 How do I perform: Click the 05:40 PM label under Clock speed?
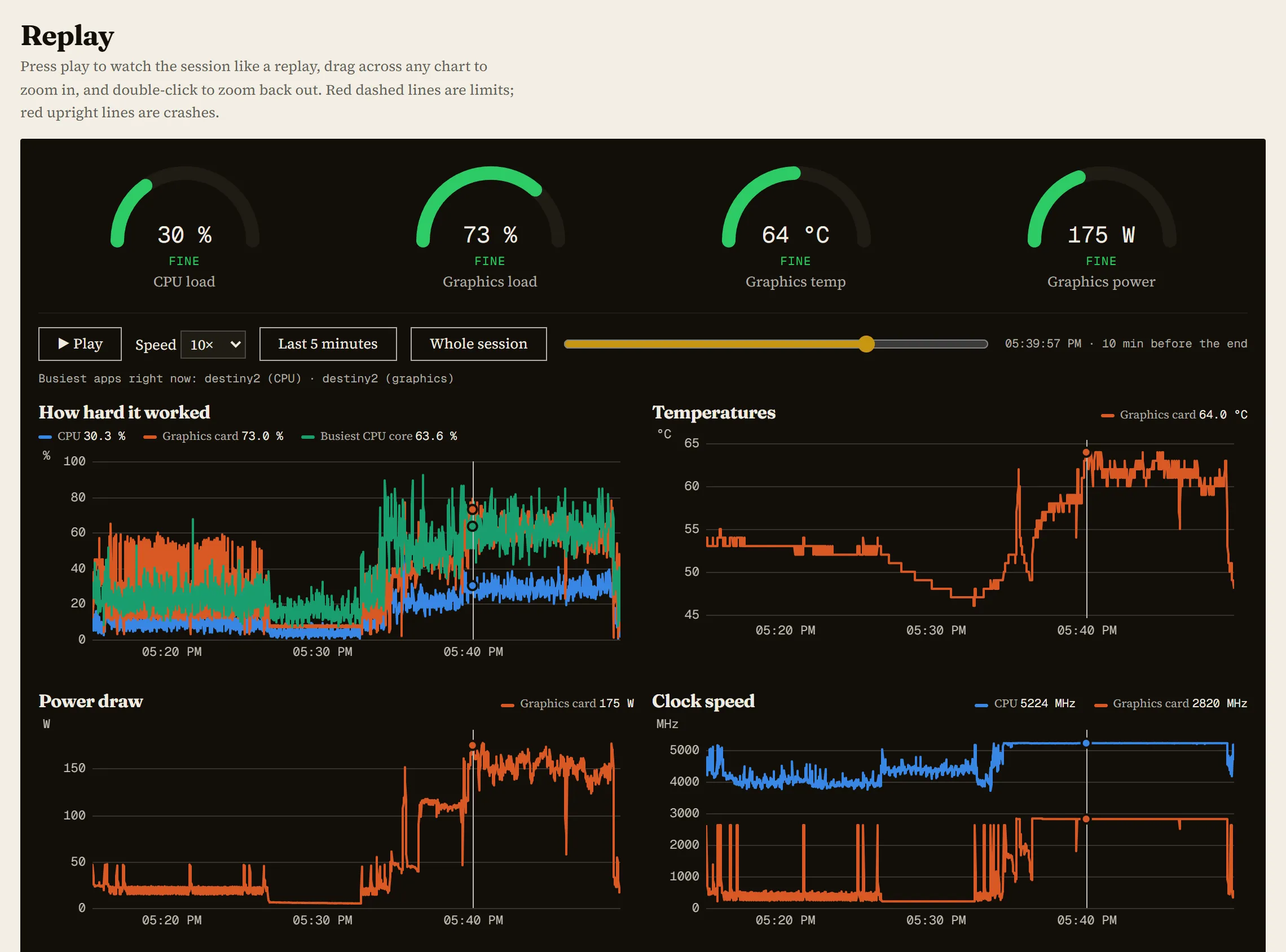tap(1087, 920)
